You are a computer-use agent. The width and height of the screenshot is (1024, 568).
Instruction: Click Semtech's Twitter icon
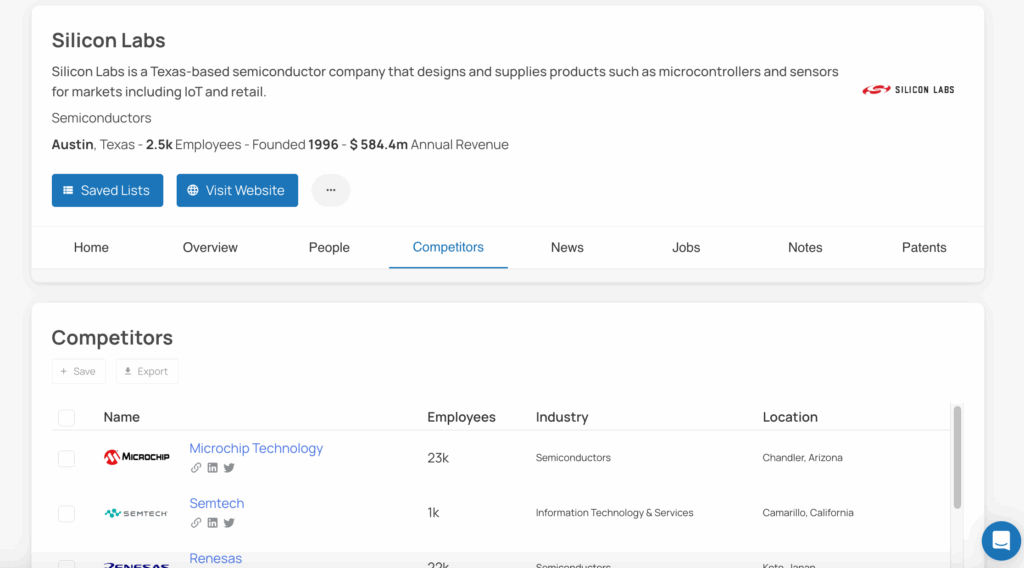229,523
